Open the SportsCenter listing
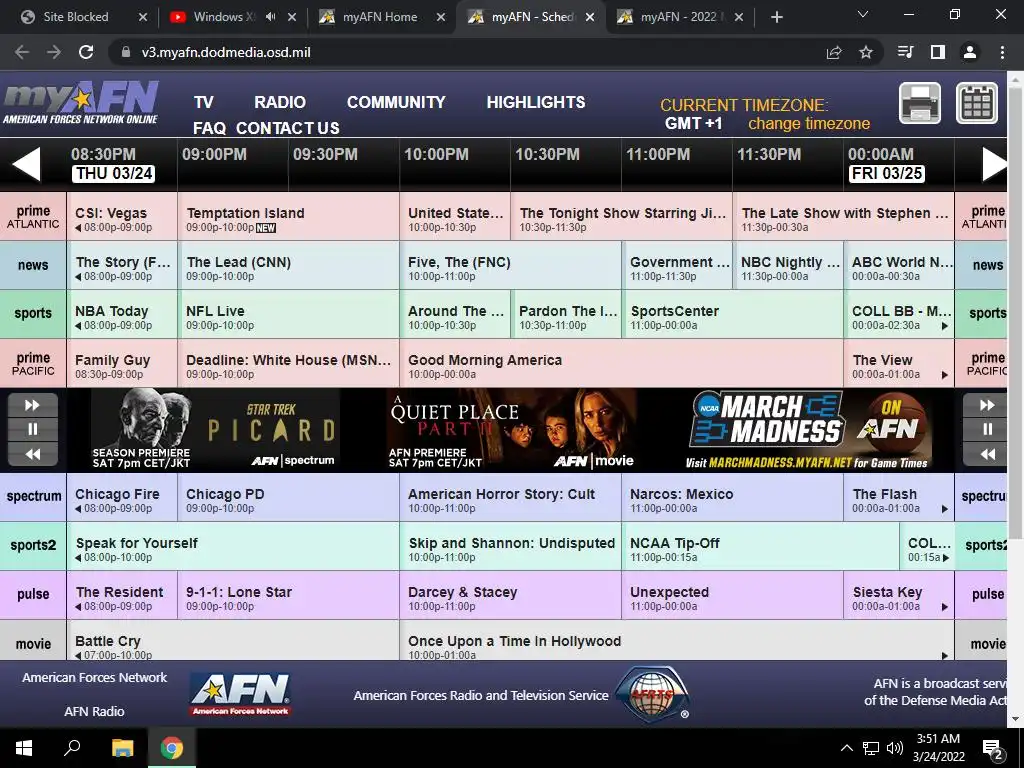 732,313
